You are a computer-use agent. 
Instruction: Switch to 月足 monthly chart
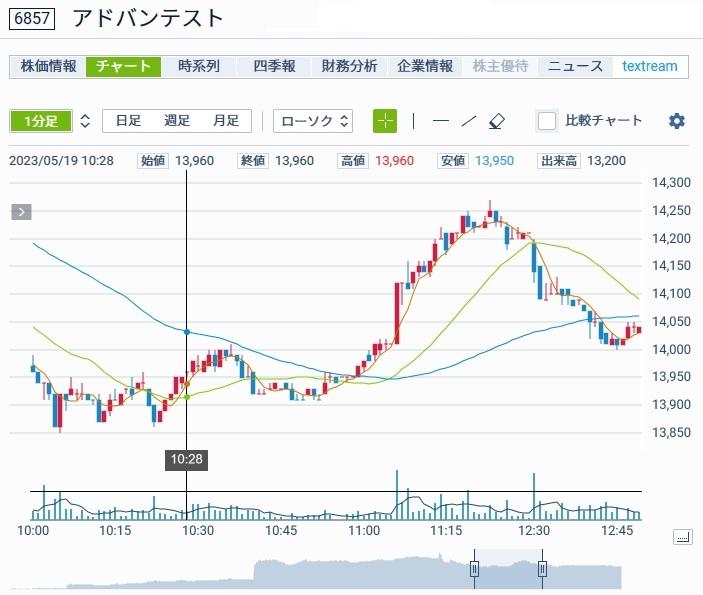coord(226,121)
